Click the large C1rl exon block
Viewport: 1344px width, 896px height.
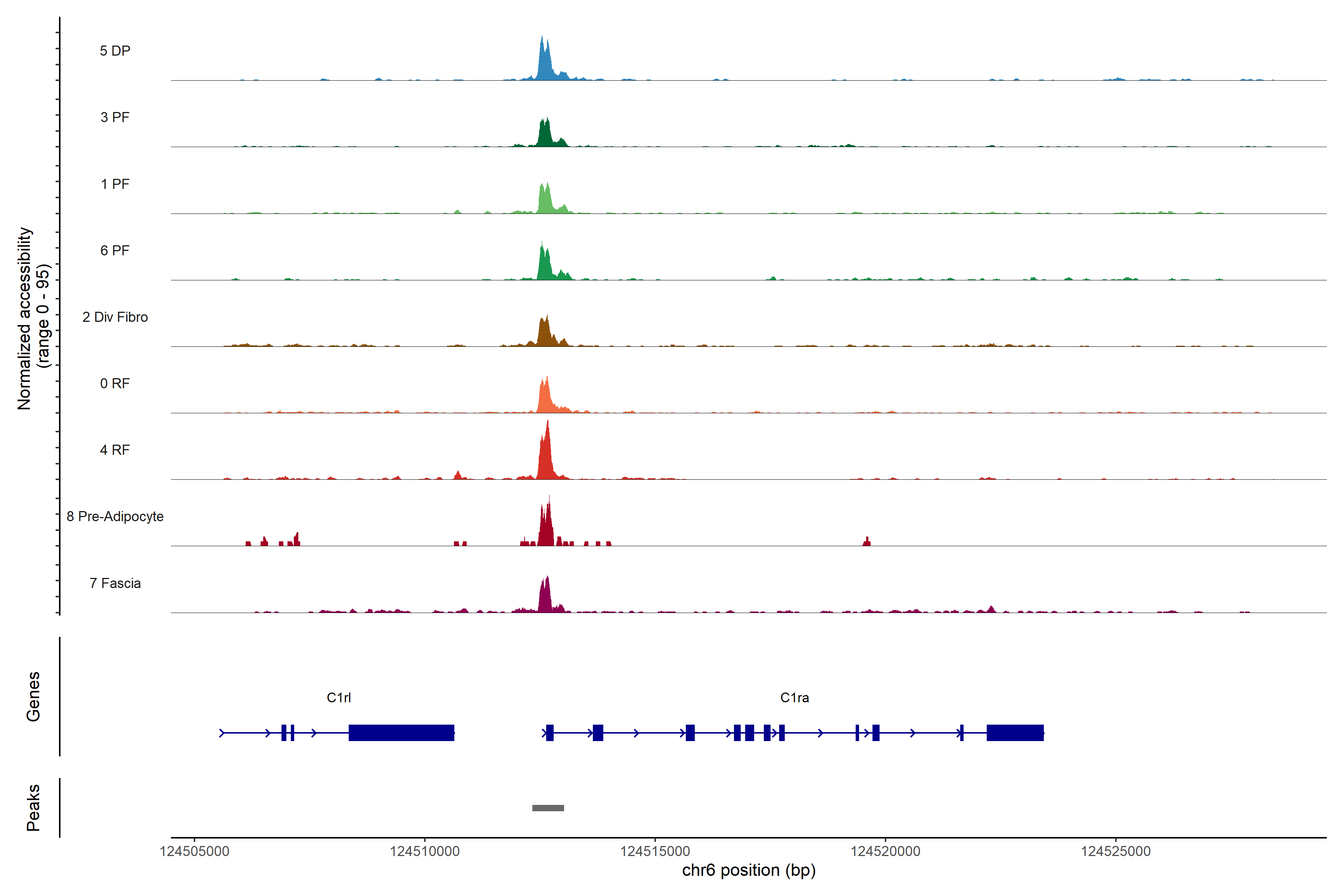click(x=401, y=732)
